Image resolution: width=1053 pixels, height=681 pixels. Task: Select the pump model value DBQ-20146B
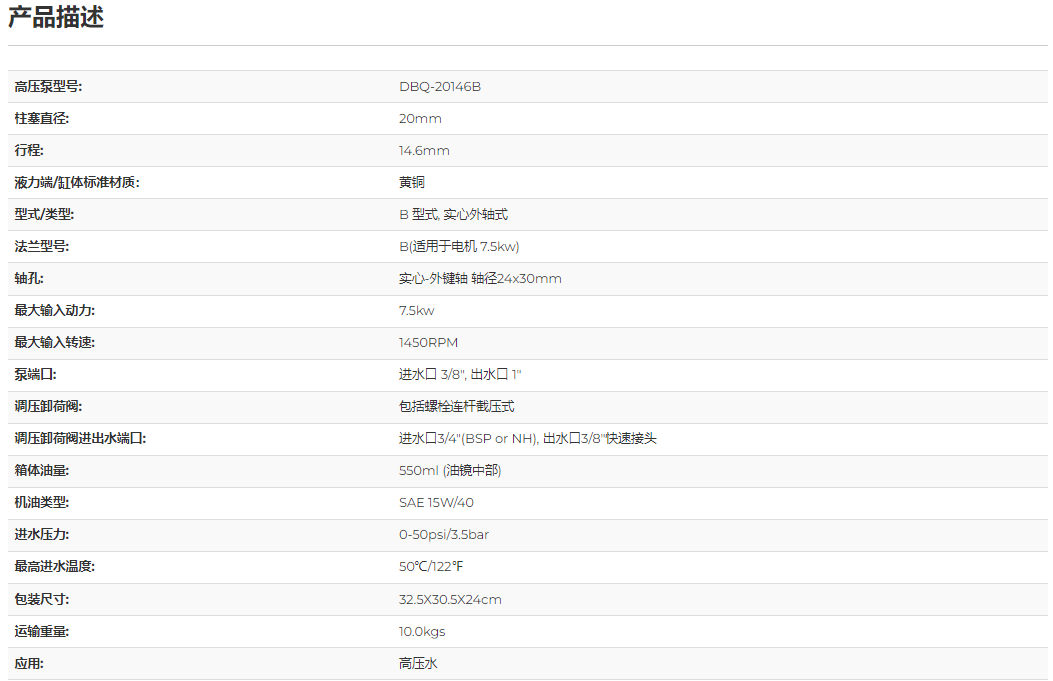pyautogui.click(x=440, y=87)
